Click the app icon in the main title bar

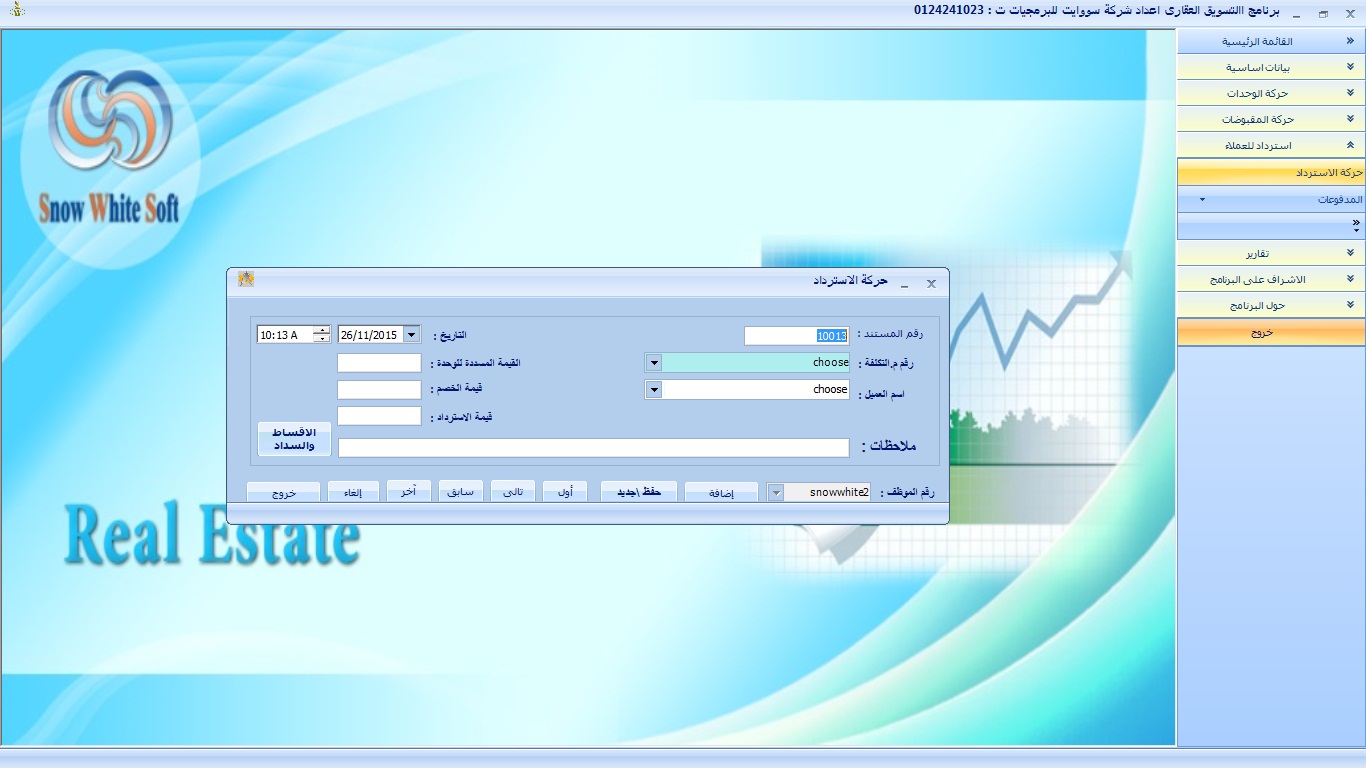tap(17, 11)
